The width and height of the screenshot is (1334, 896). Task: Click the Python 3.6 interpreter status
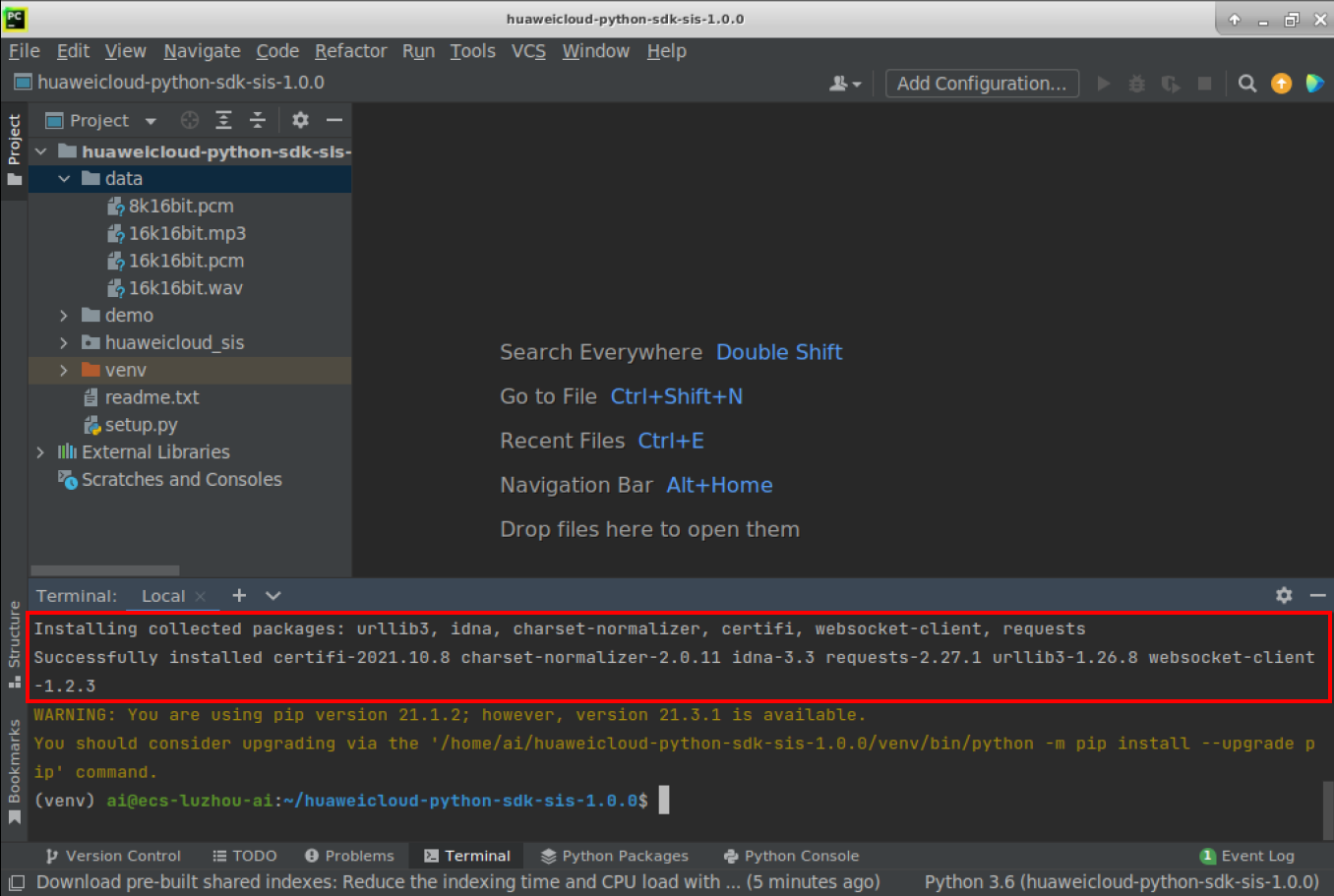click(x=1121, y=882)
